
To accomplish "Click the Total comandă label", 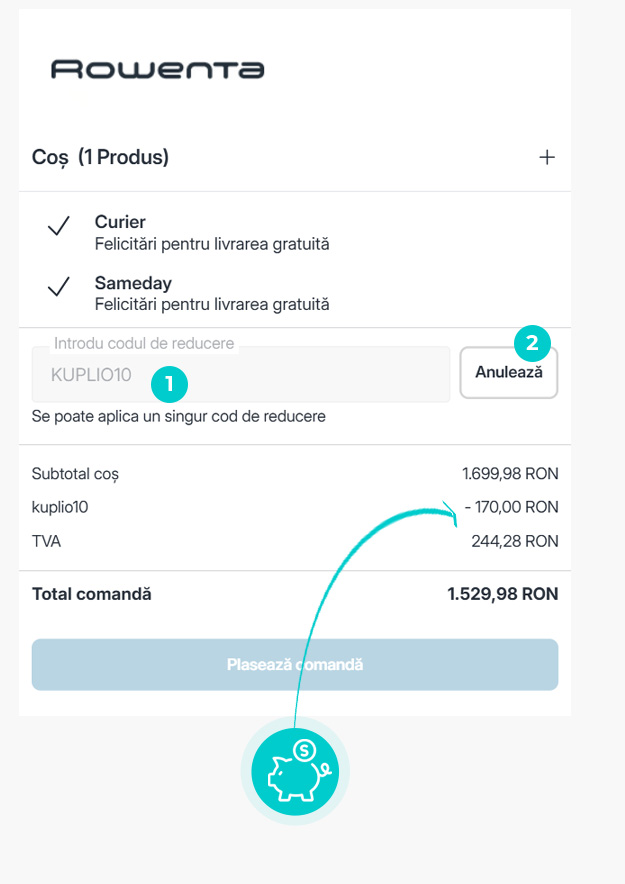I will 91,594.
